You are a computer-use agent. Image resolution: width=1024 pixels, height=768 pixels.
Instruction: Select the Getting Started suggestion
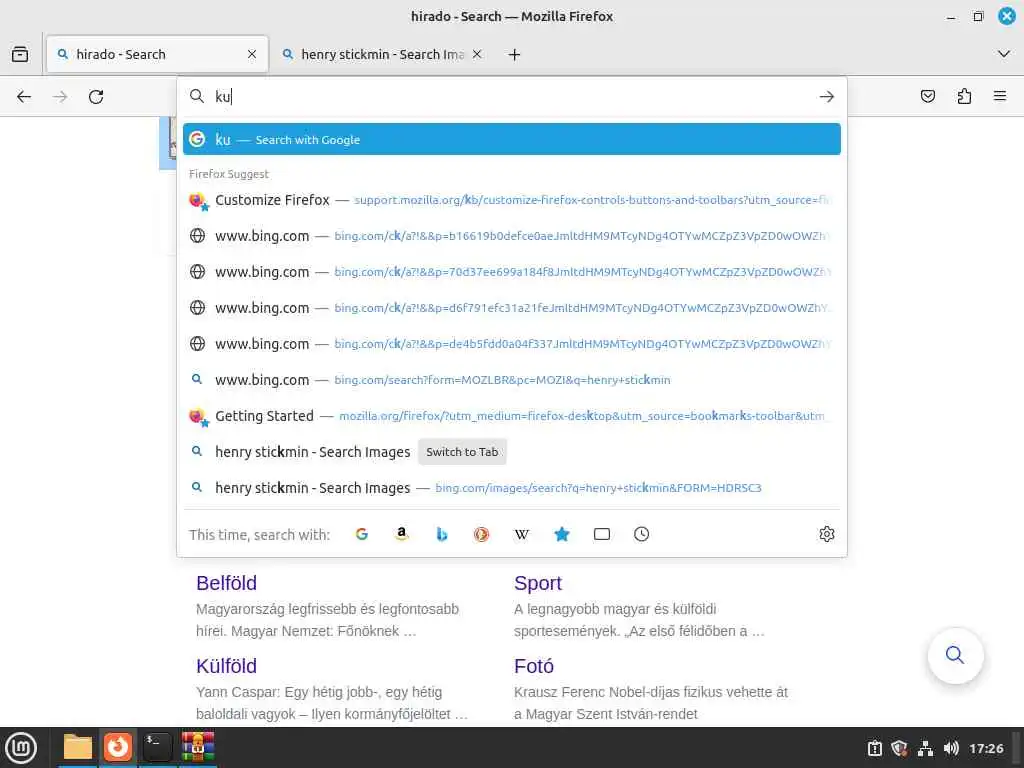[x=511, y=416]
